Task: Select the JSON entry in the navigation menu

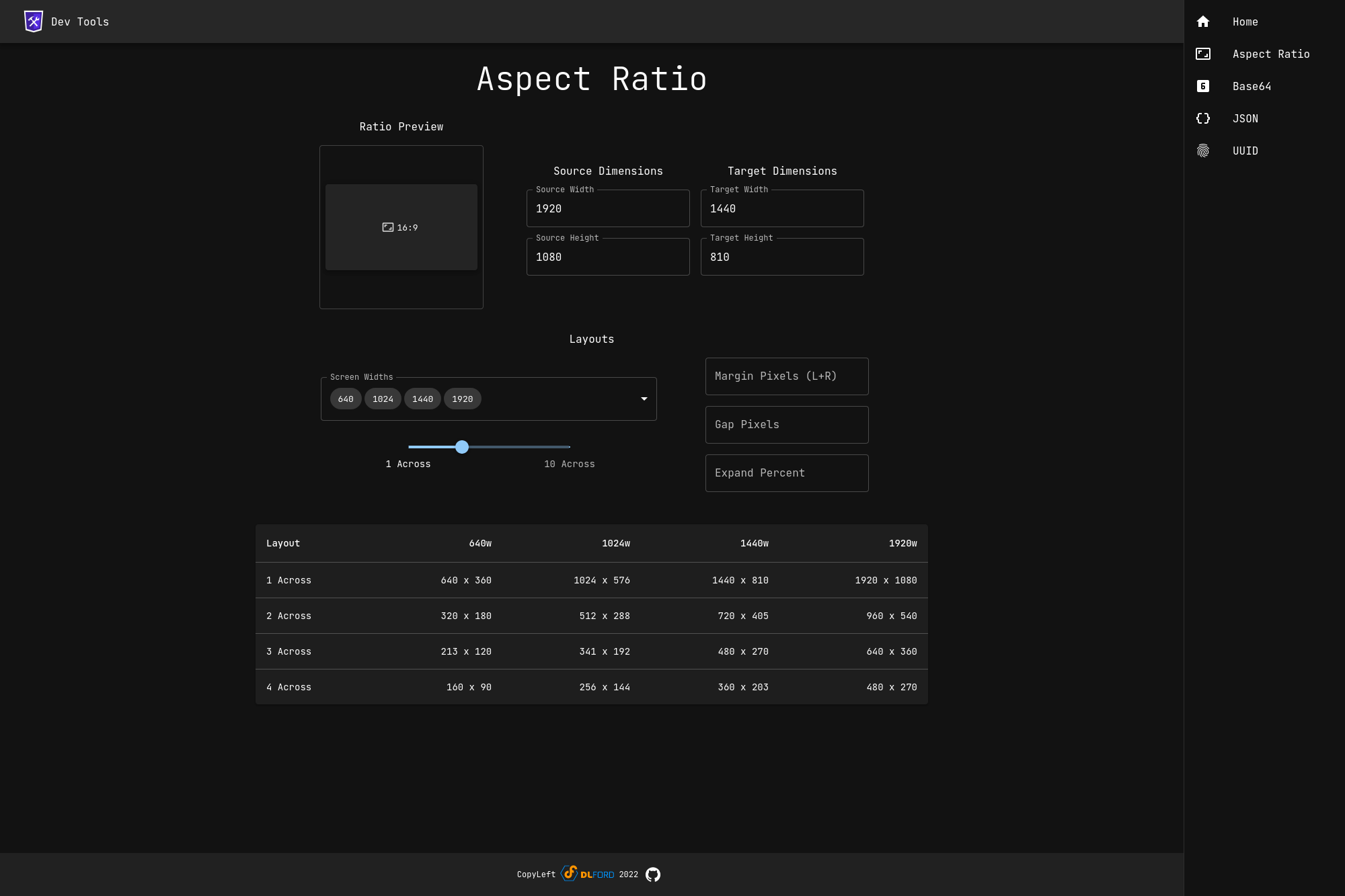Action: (x=1245, y=118)
